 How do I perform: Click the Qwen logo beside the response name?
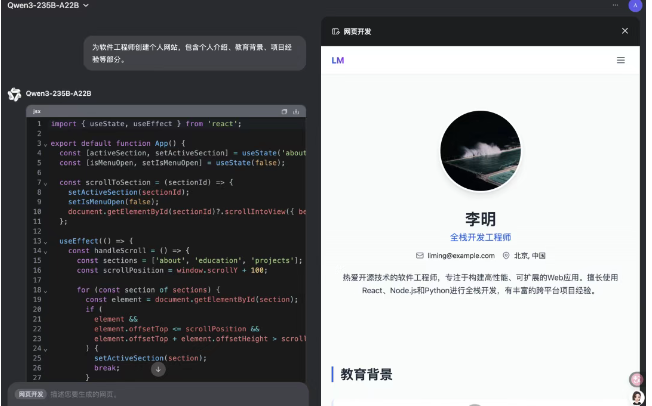[x=15, y=94]
